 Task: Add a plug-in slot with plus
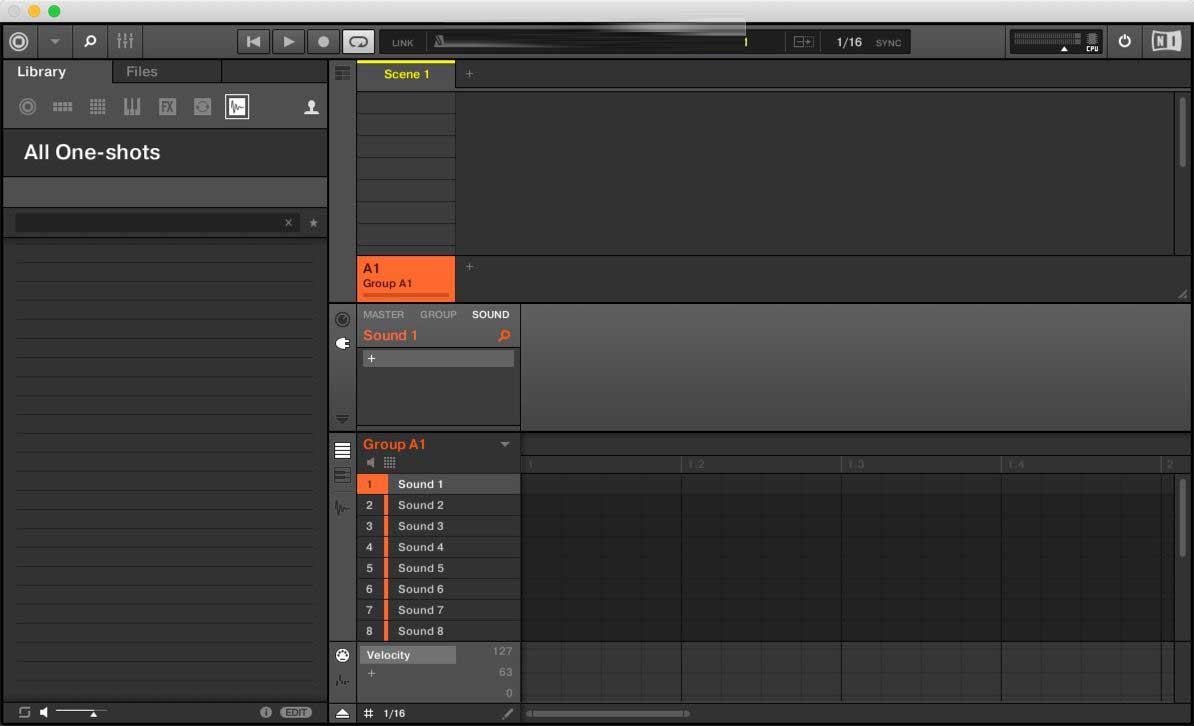(x=372, y=358)
